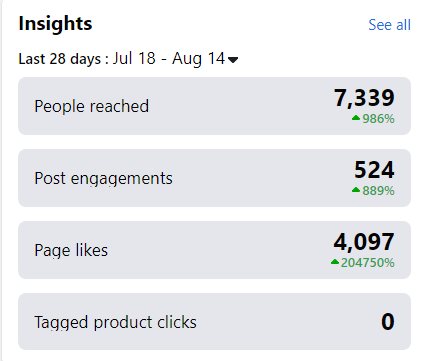Viewport: 422px width, 361px height.
Task: Open the Tagged product clicks card
Action: [214, 321]
